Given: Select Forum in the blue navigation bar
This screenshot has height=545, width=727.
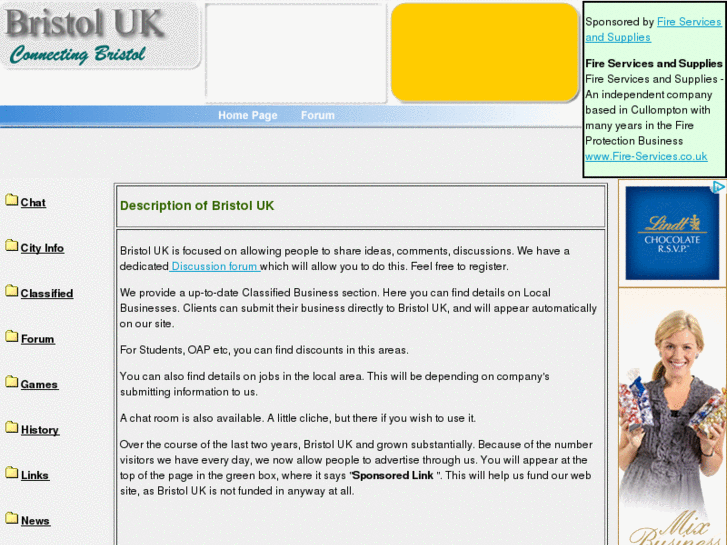Looking at the screenshot, I should 318,115.
